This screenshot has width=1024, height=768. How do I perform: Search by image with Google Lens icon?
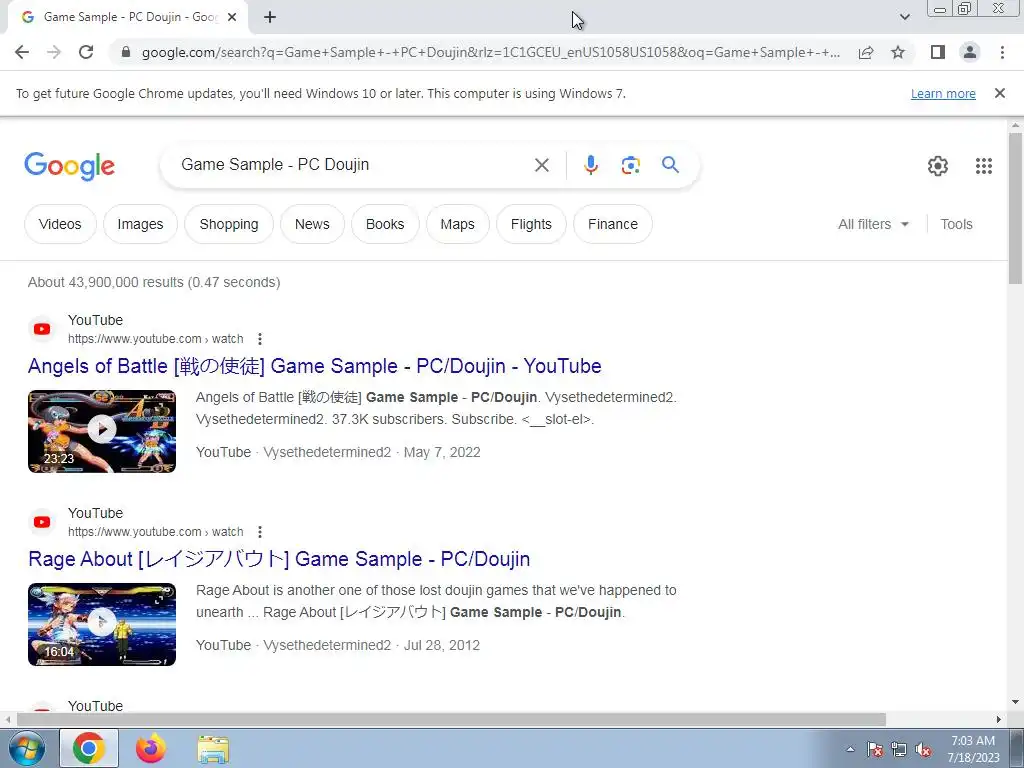click(x=630, y=165)
